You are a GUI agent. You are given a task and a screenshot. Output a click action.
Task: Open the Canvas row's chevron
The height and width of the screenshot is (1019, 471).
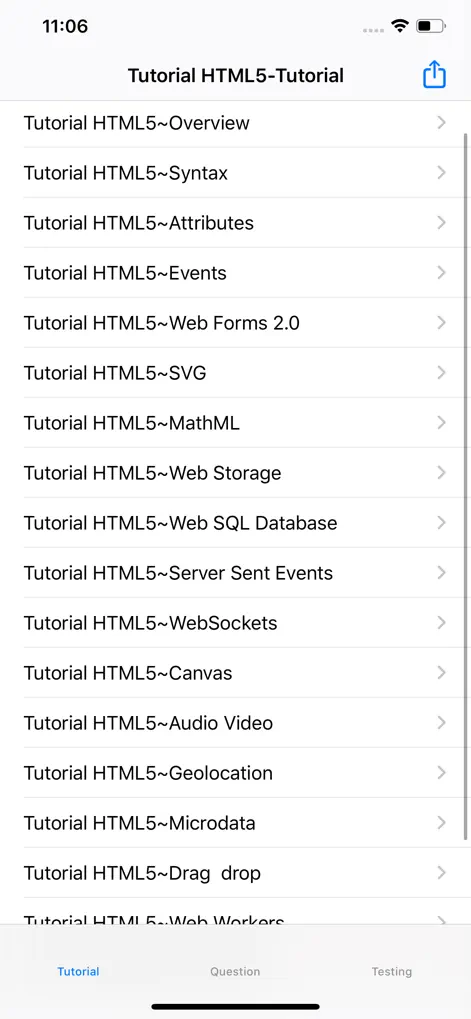tap(442, 673)
